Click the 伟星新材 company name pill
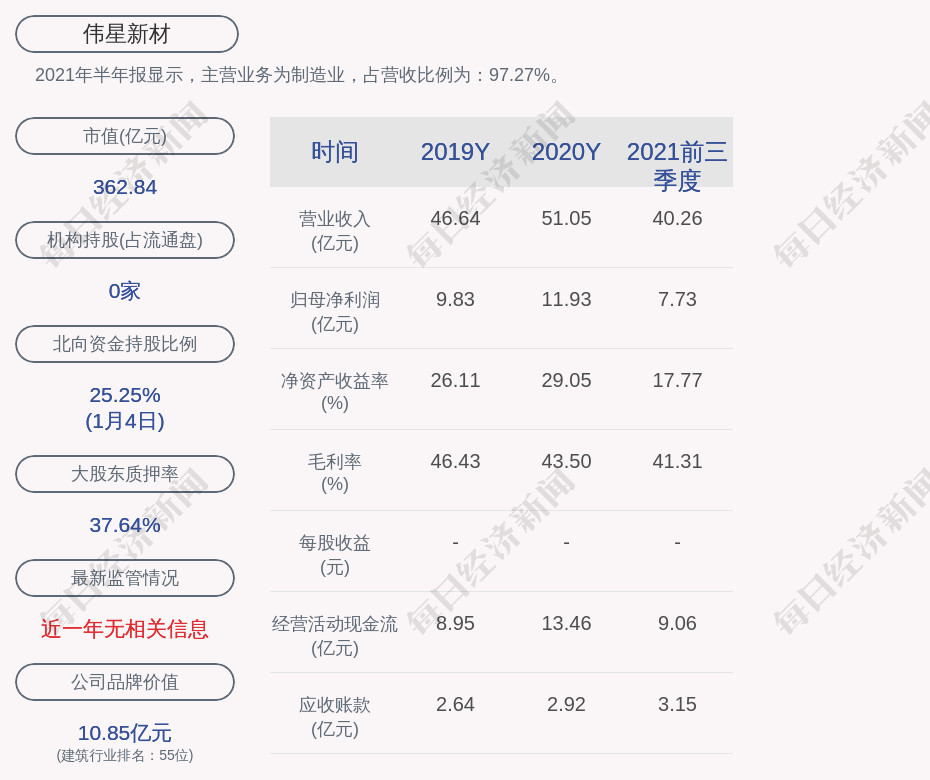930x780 pixels. [x=127, y=34]
